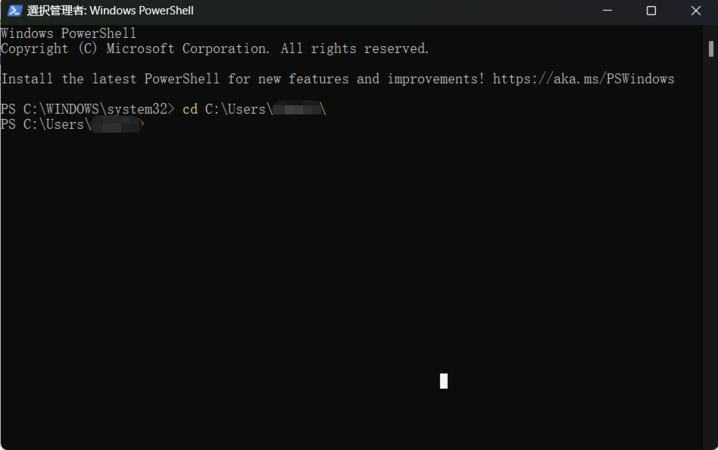Click the window title text '选择管理者: Windows PowerShell'
Screen dimensions: 718x450
click(x=110, y=11)
